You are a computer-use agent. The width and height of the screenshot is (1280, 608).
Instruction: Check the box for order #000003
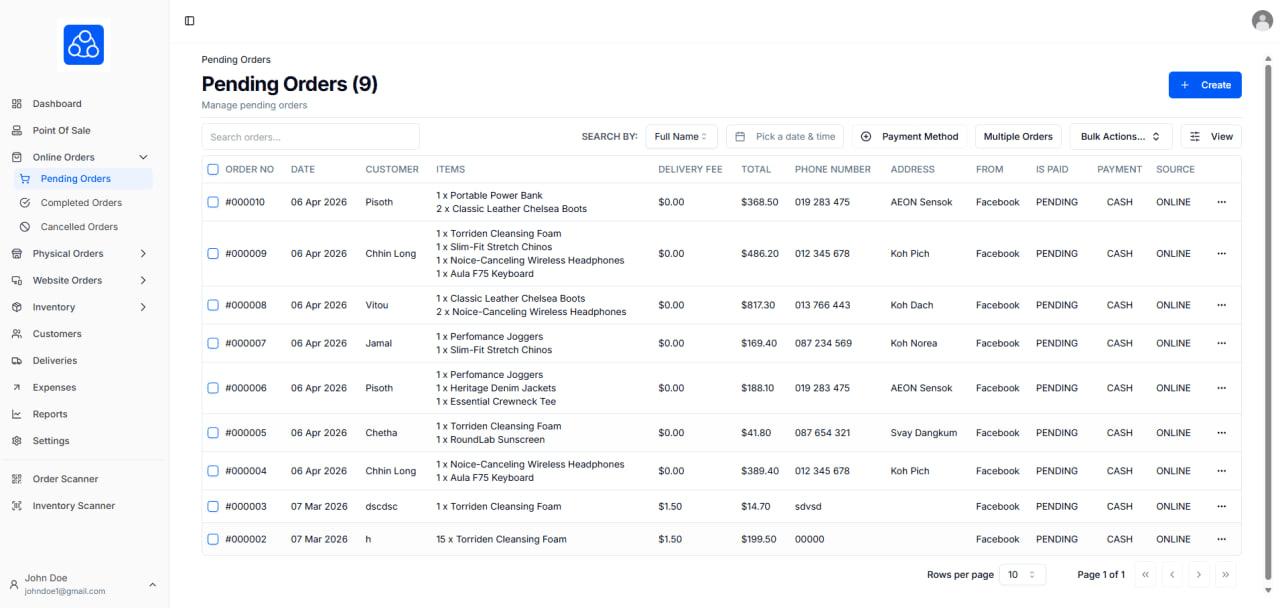pos(213,507)
